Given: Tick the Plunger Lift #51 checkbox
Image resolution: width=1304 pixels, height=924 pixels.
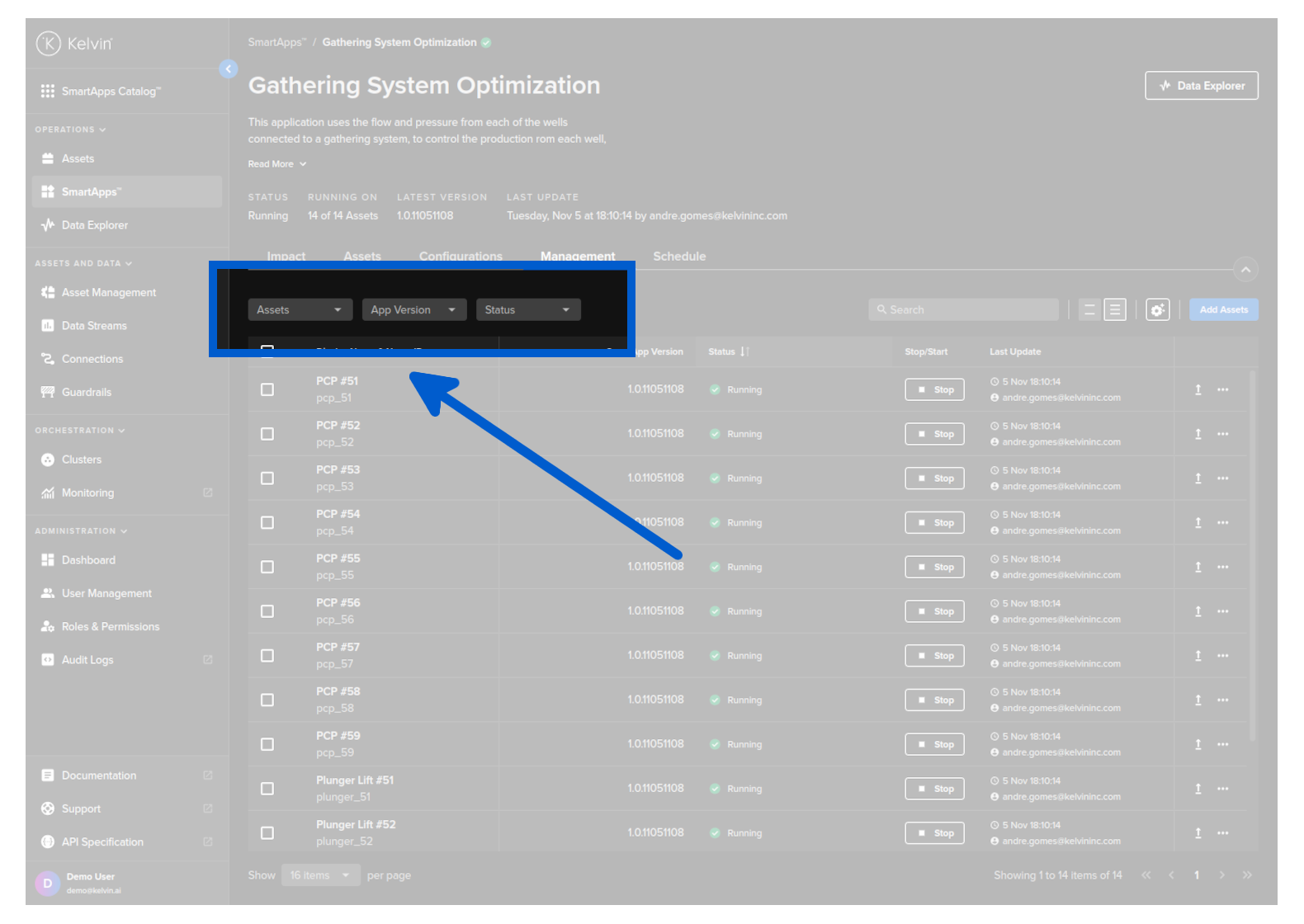Looking at the screenshot, I should 267,789.
